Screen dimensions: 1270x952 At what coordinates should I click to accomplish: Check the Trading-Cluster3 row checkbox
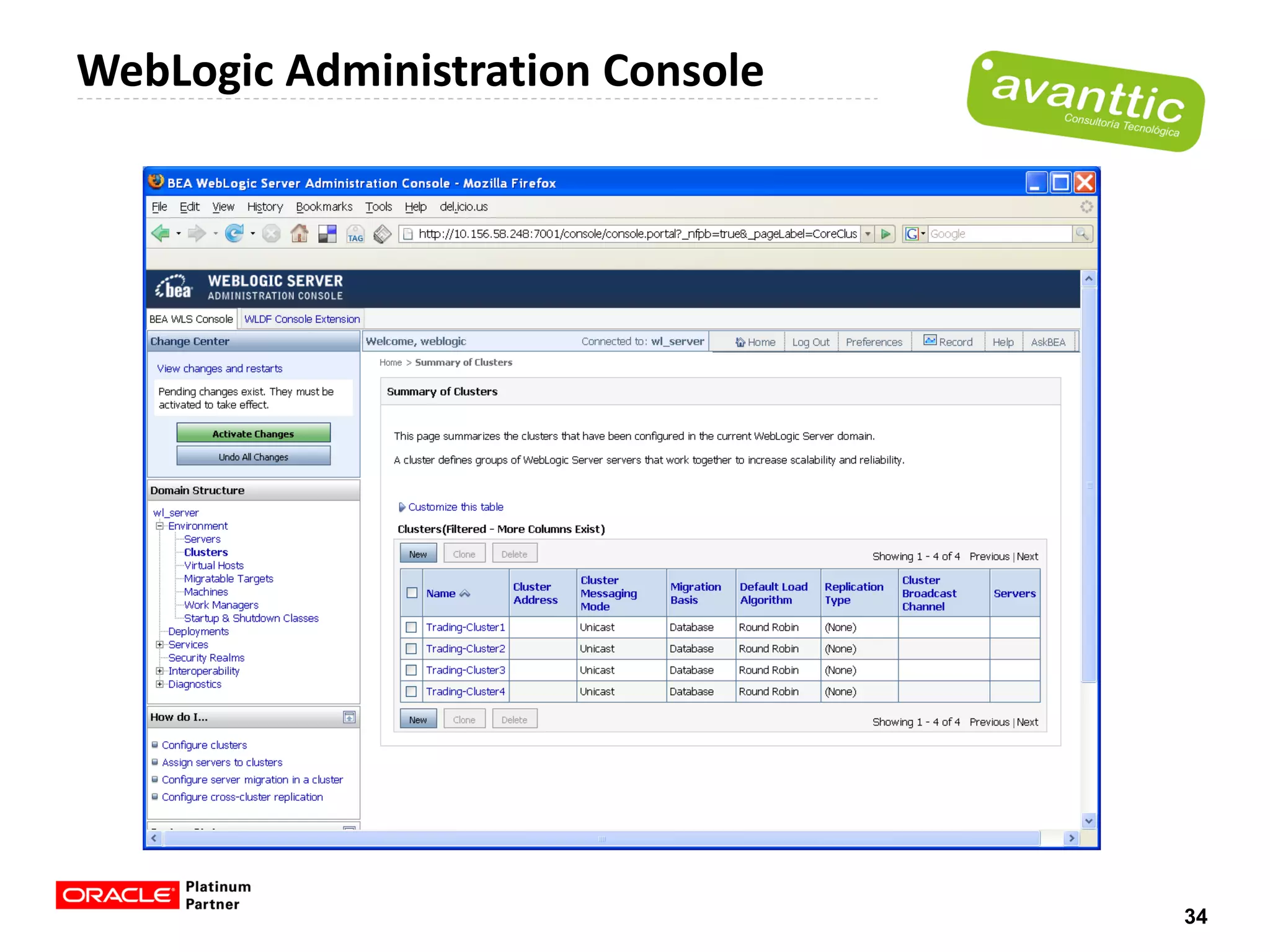pyautogui.click(x=411, y=670)
